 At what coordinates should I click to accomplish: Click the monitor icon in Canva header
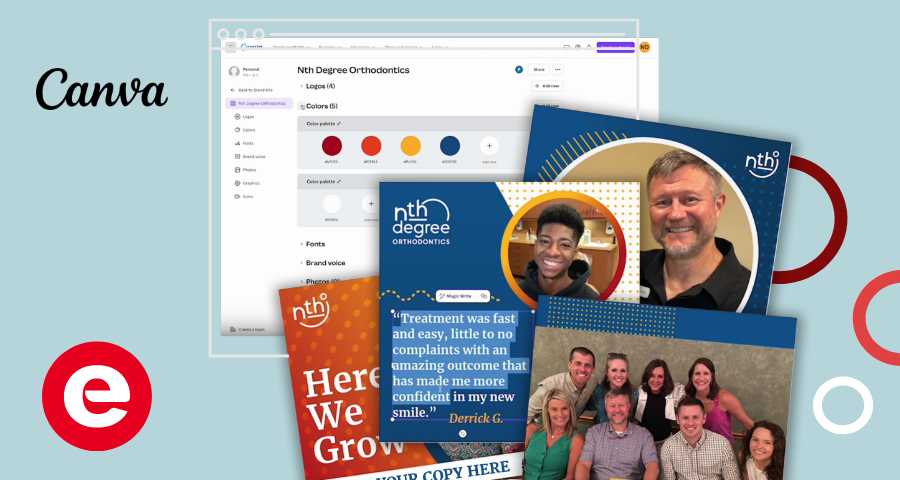pos(567,47)
